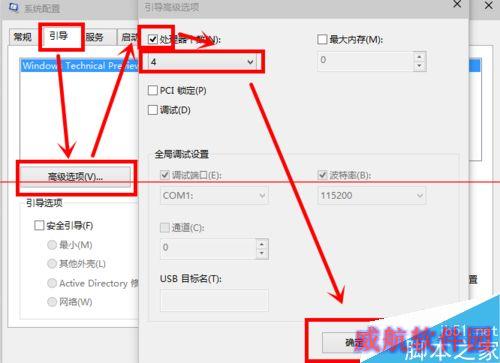Open the 115200 baud rate dropdown
Screen dimensions: 500x363
point(372,195)
